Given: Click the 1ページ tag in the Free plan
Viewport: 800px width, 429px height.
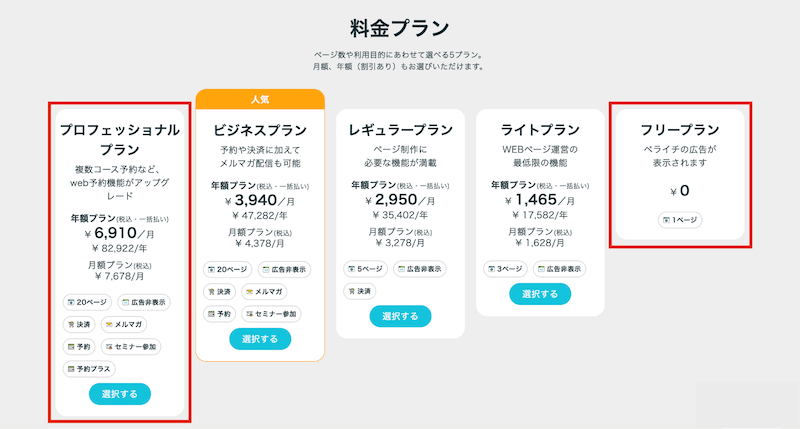Looking at the screenshot, I should (x=680, y=220).
